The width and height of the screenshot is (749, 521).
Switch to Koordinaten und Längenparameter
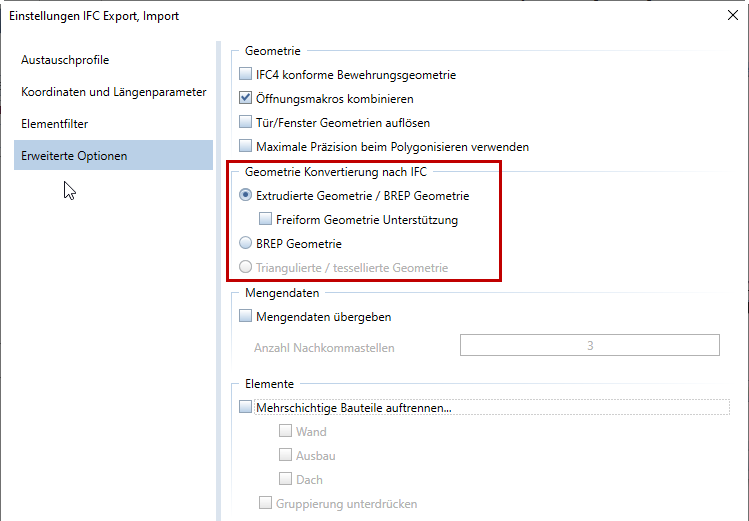point(113,92)
